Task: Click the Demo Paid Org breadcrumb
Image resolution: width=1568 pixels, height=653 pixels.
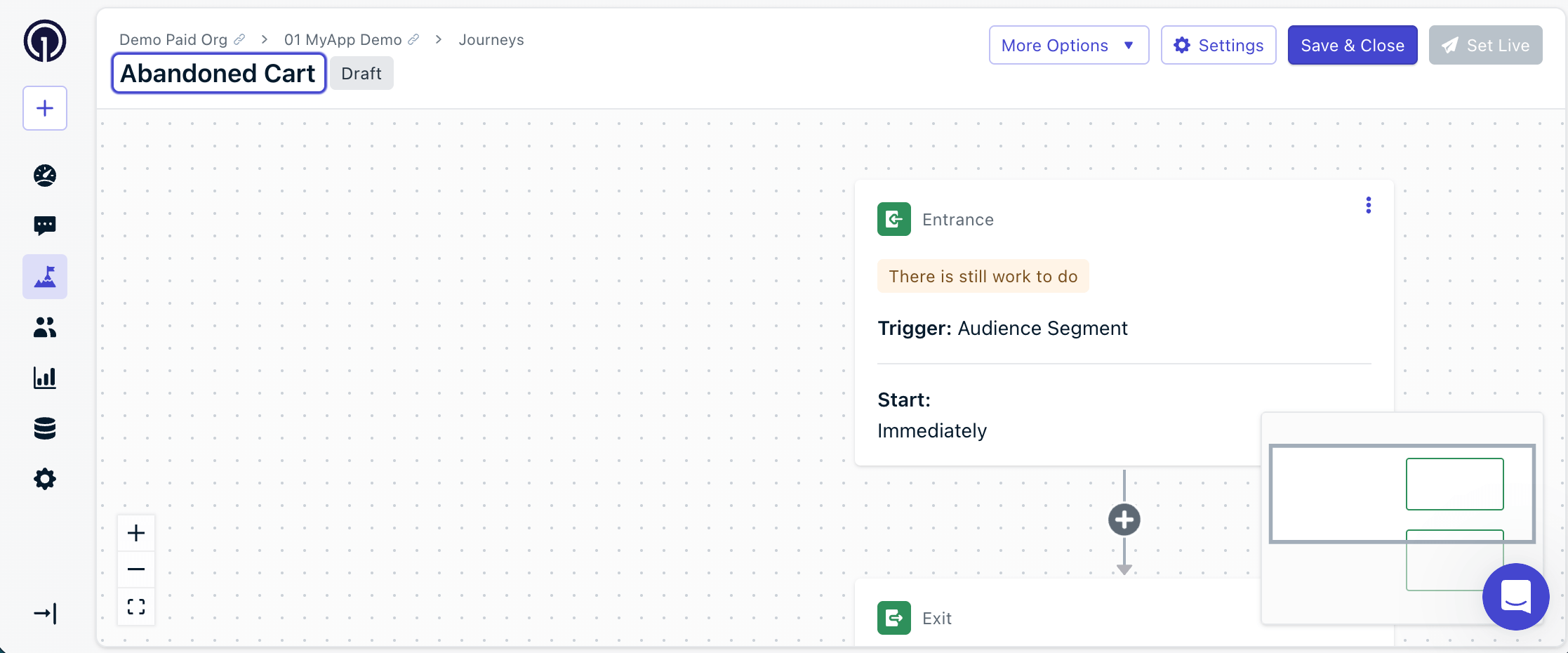Action: (x=173, y=40)
